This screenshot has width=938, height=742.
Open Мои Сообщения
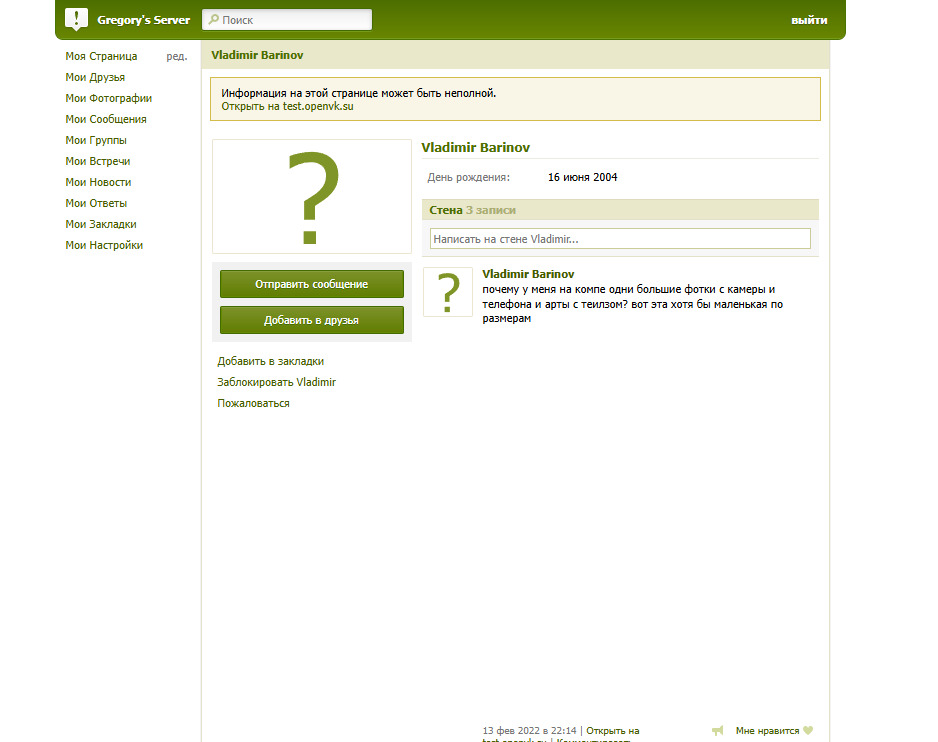tap(106, 119)
